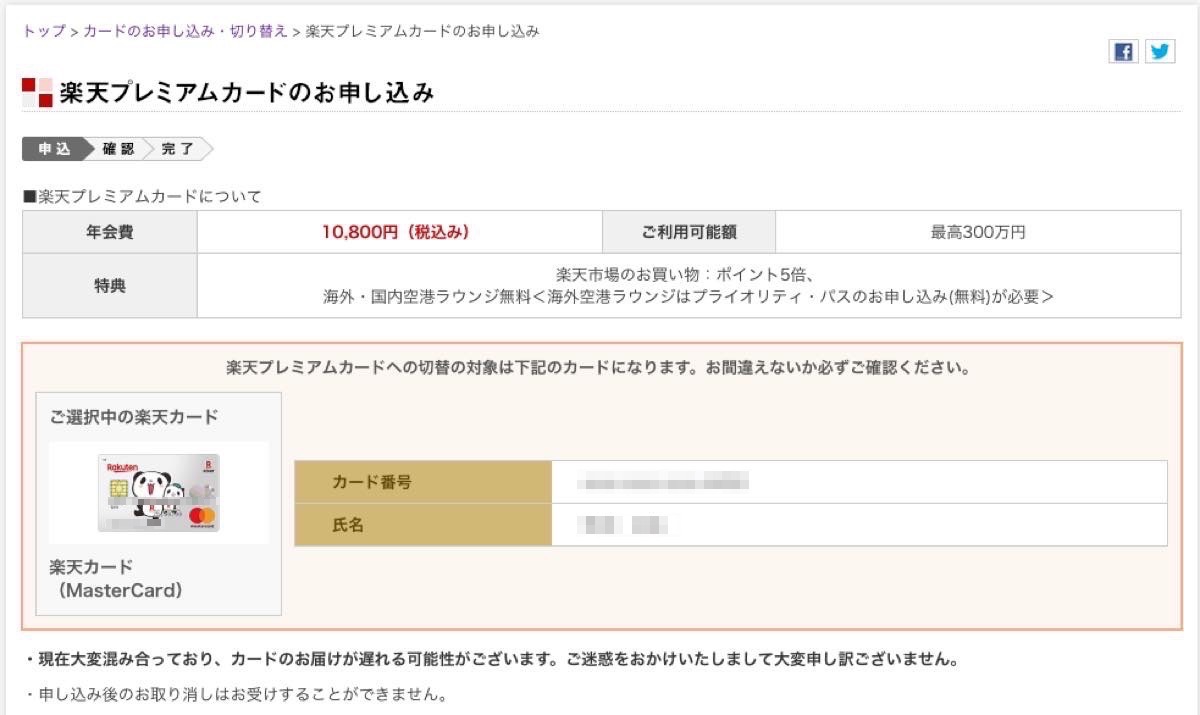Image resolution: width=1200 pixels, height=715 pixels.
Task: Click the 切替の対象は下記のカード notice text
Action: click(598, 368)
